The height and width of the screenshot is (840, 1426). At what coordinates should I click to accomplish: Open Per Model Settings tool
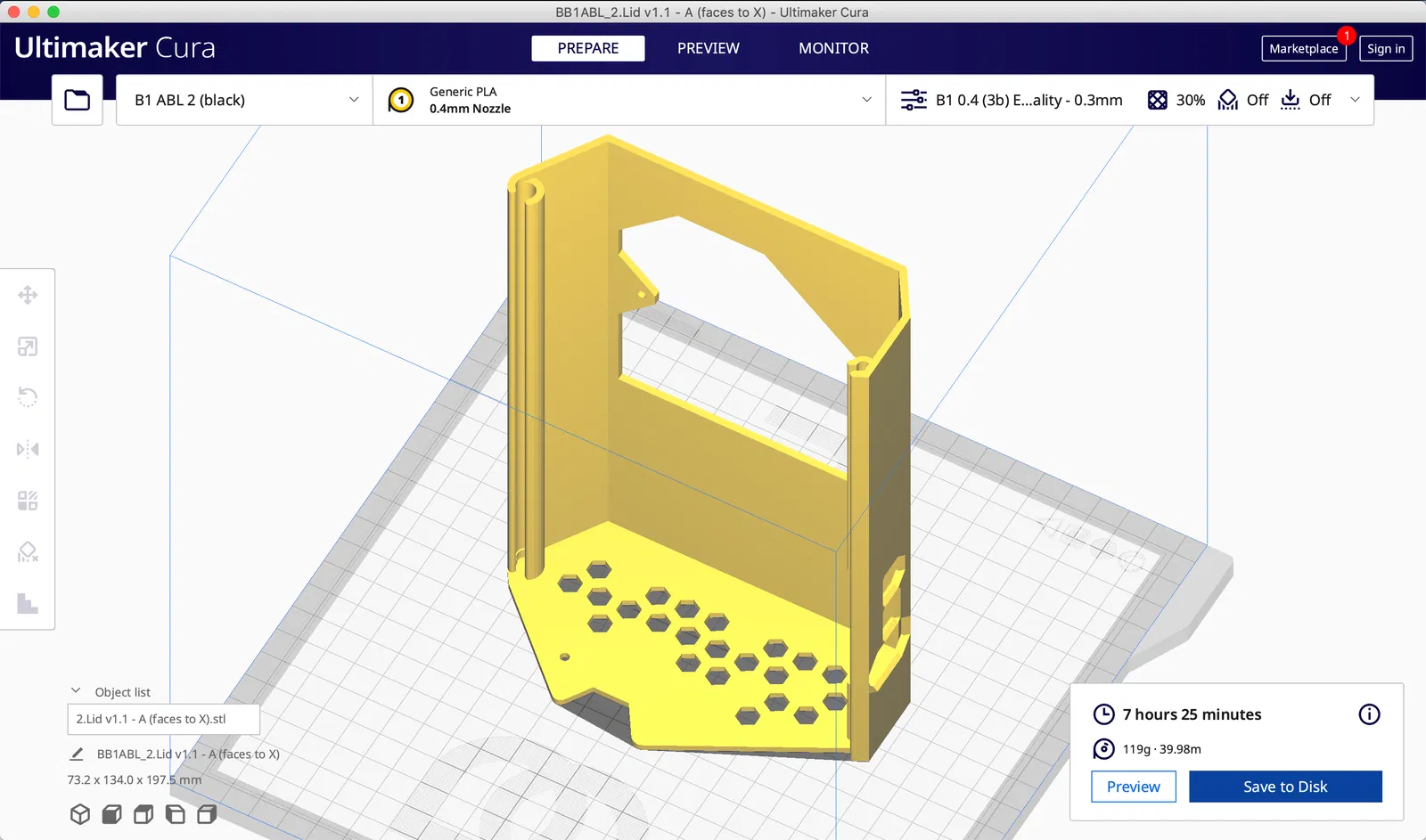(28, 501)
